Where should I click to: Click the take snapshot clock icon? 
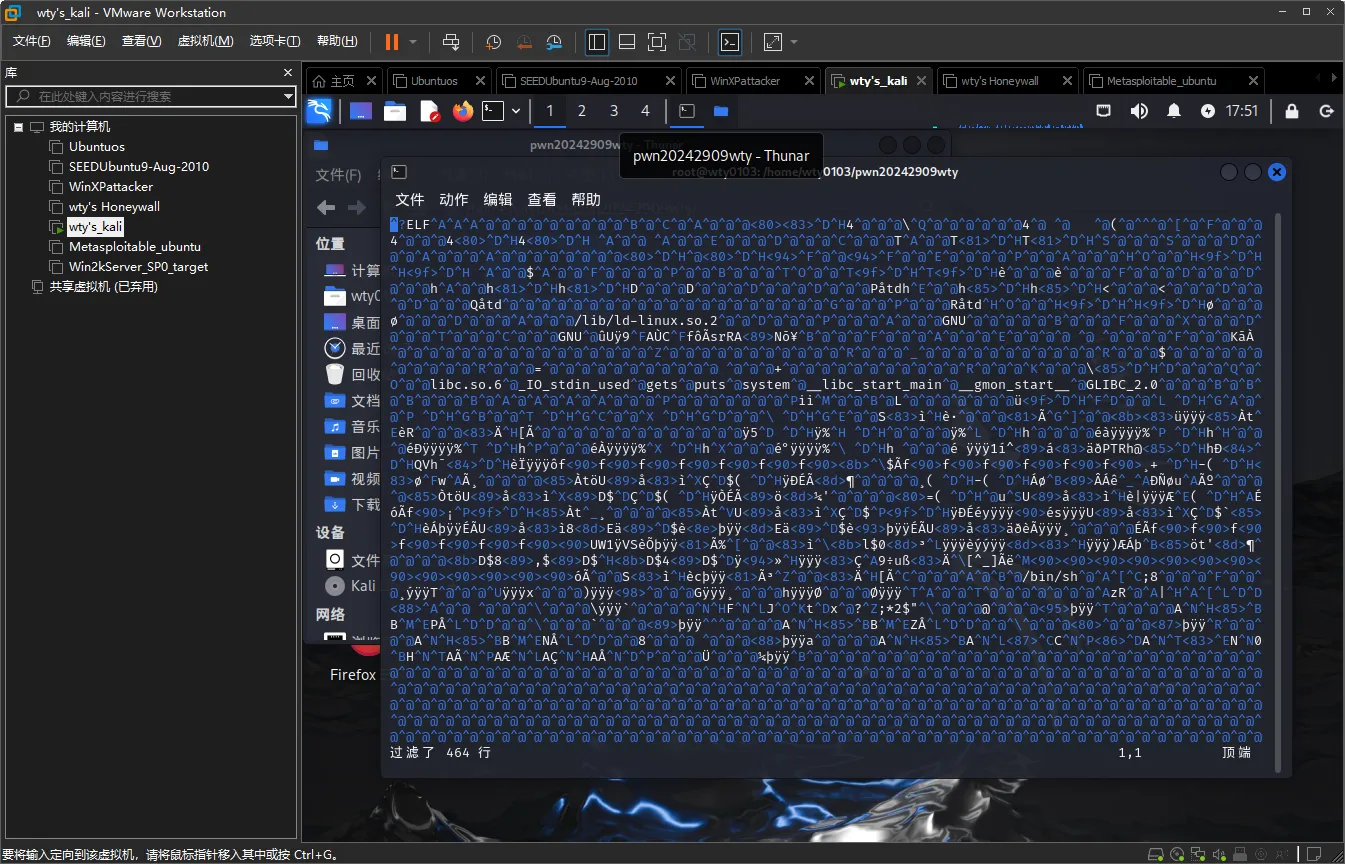pyautogui.click(x=493, y=42)
